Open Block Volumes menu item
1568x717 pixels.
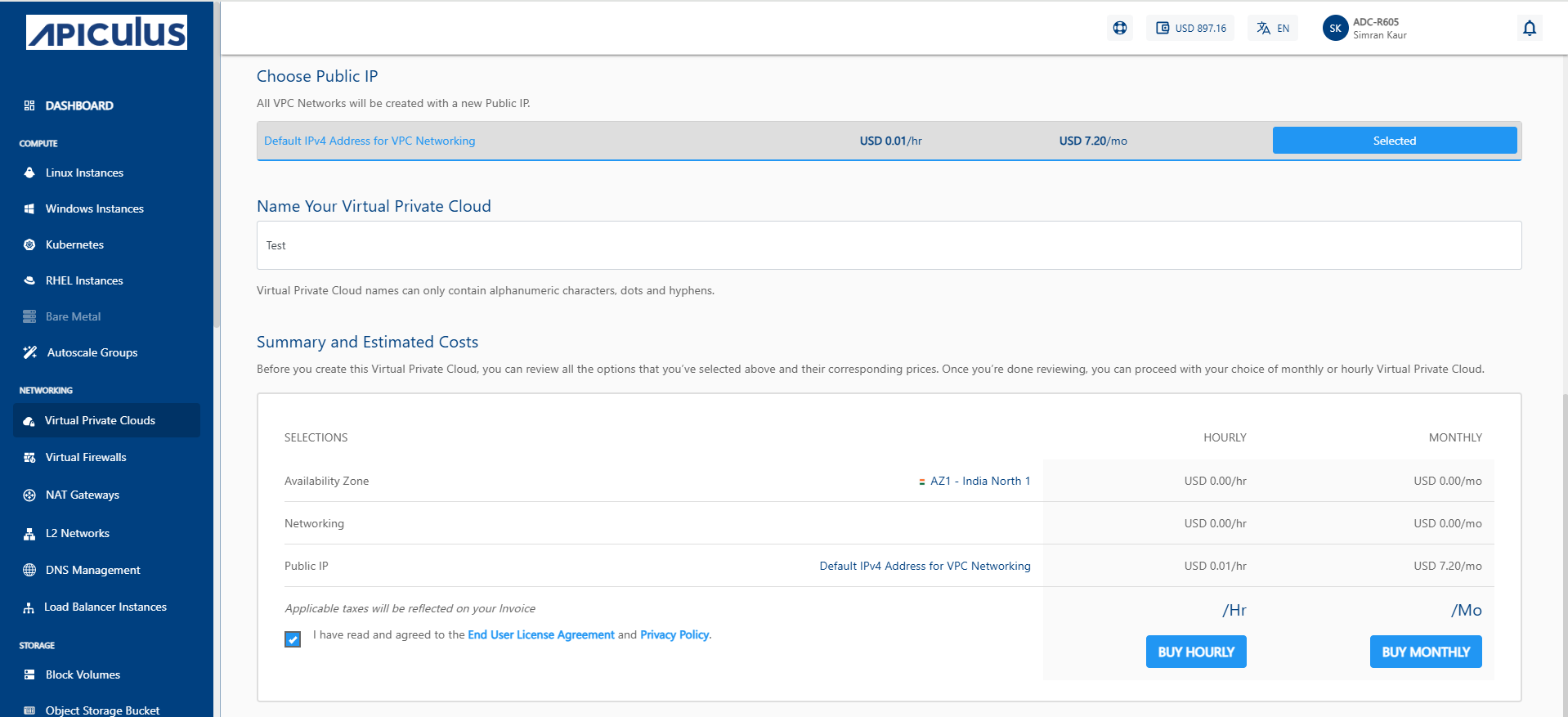[x=83, y=674]
